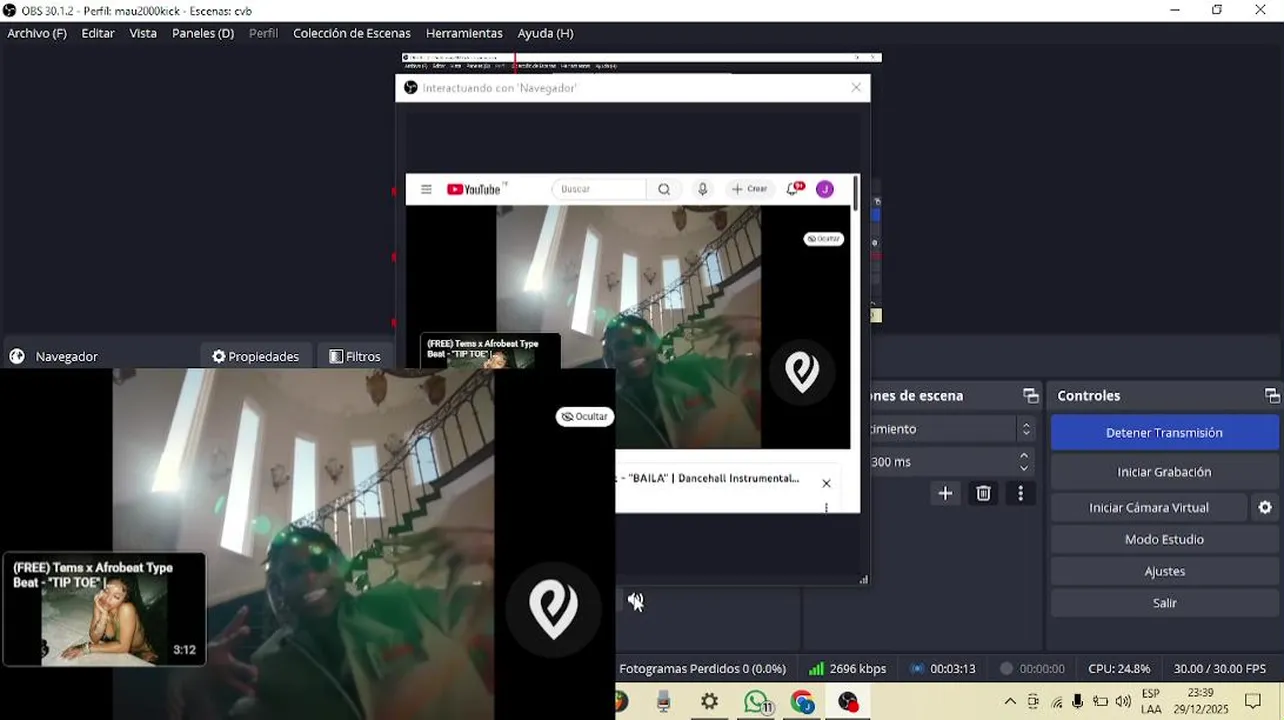Float the scene transitions dock

click(1030, 396)
